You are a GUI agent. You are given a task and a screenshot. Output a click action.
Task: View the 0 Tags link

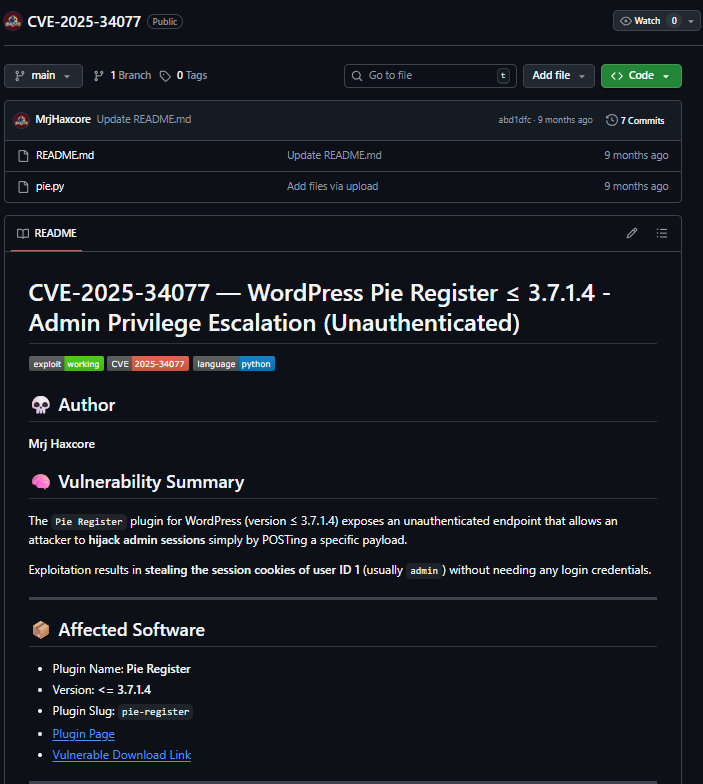(x=184, y=76)
